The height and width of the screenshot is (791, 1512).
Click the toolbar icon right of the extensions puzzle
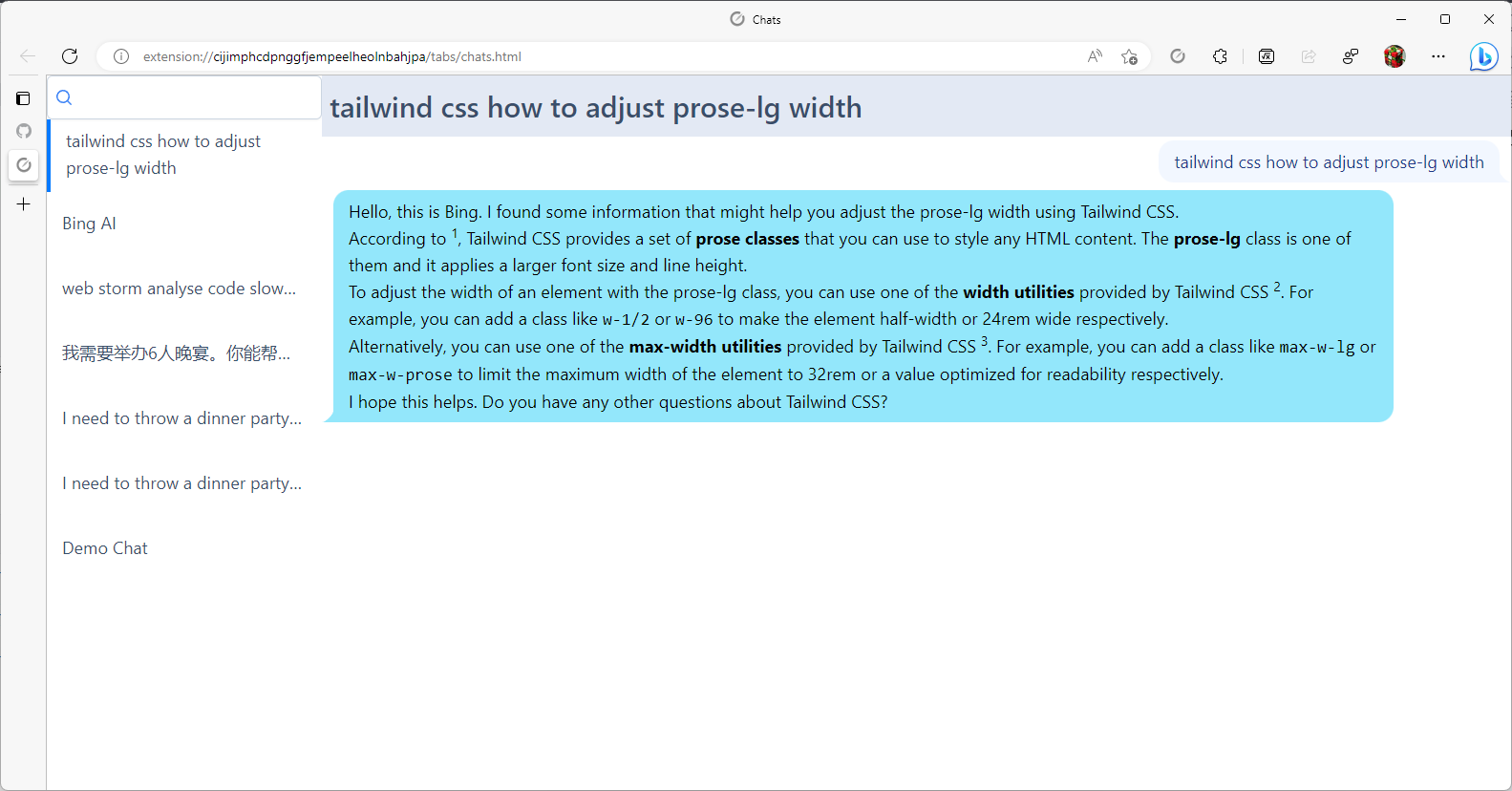[x=1267, y=56]
